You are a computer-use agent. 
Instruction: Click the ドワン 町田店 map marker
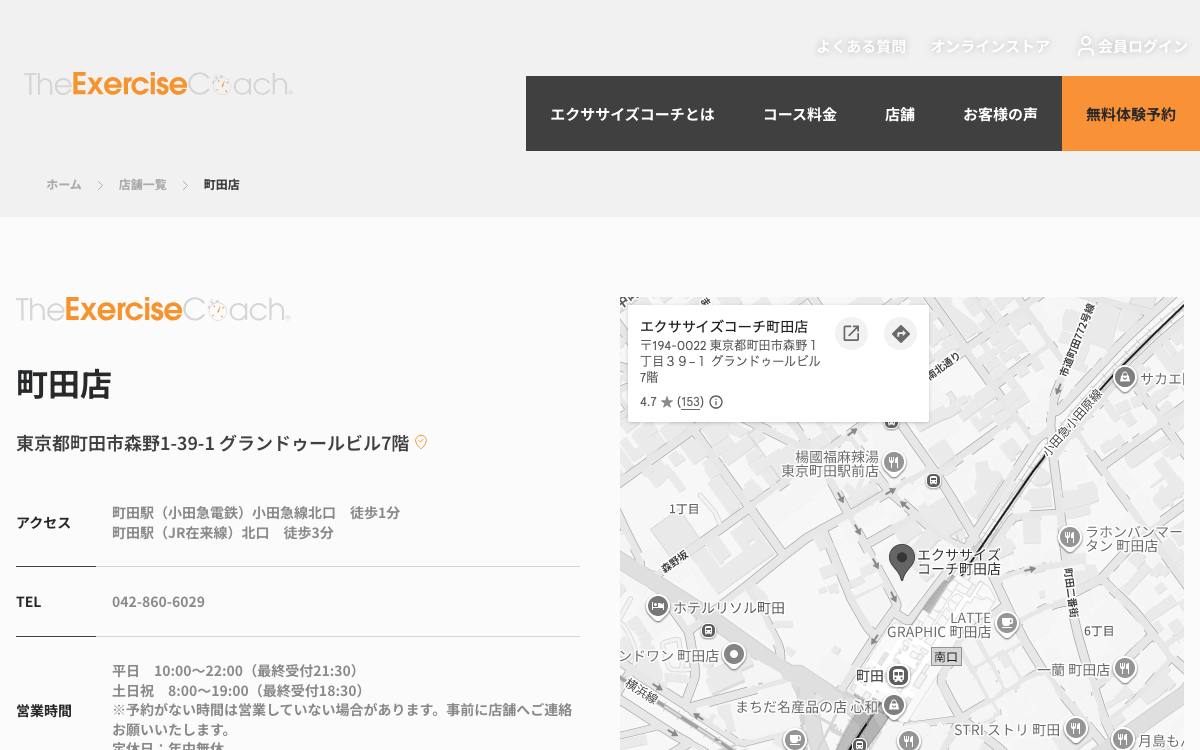[x=734, y=655]
